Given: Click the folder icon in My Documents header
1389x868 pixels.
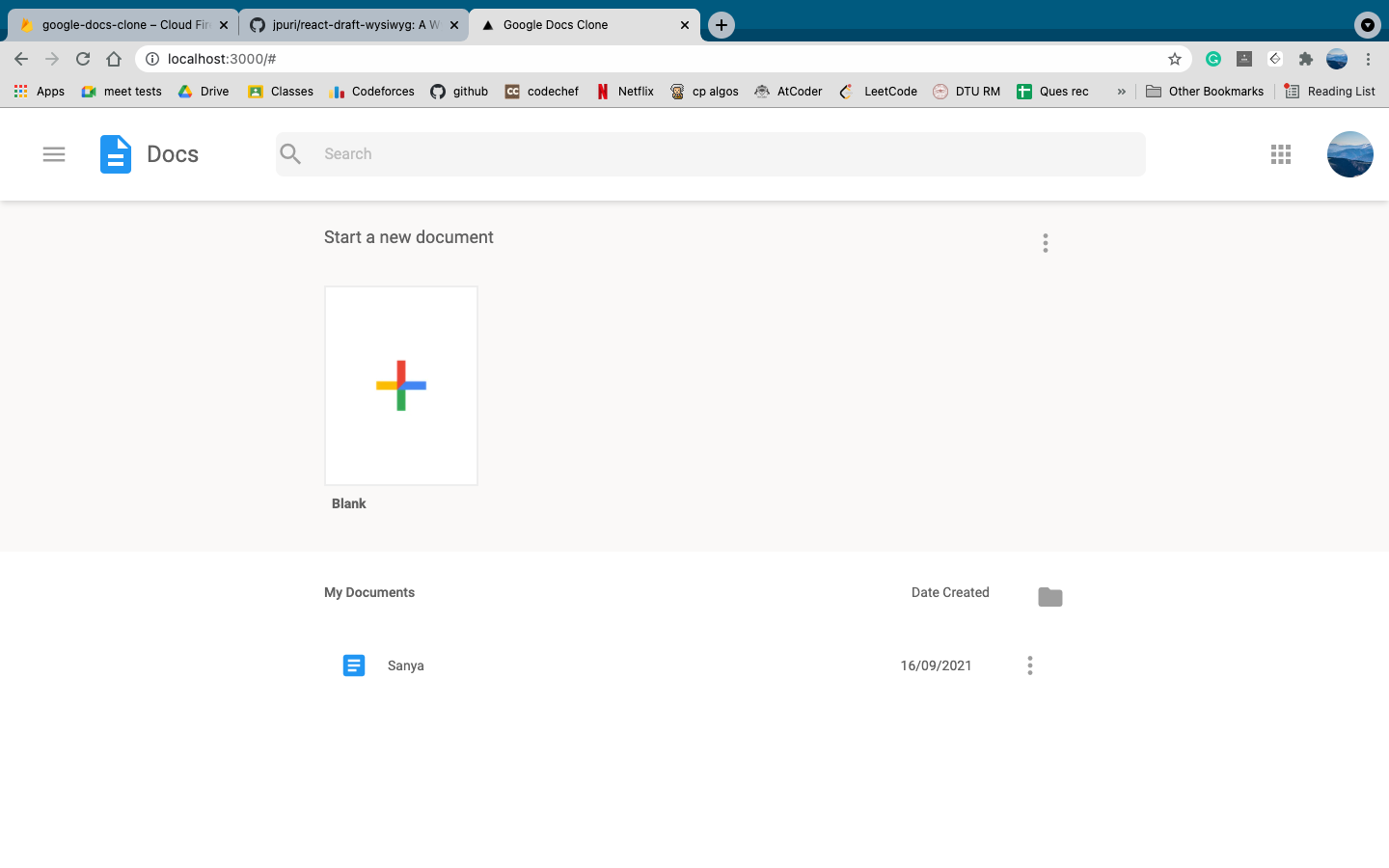Looking at the screenshot, I should 1050,597.
